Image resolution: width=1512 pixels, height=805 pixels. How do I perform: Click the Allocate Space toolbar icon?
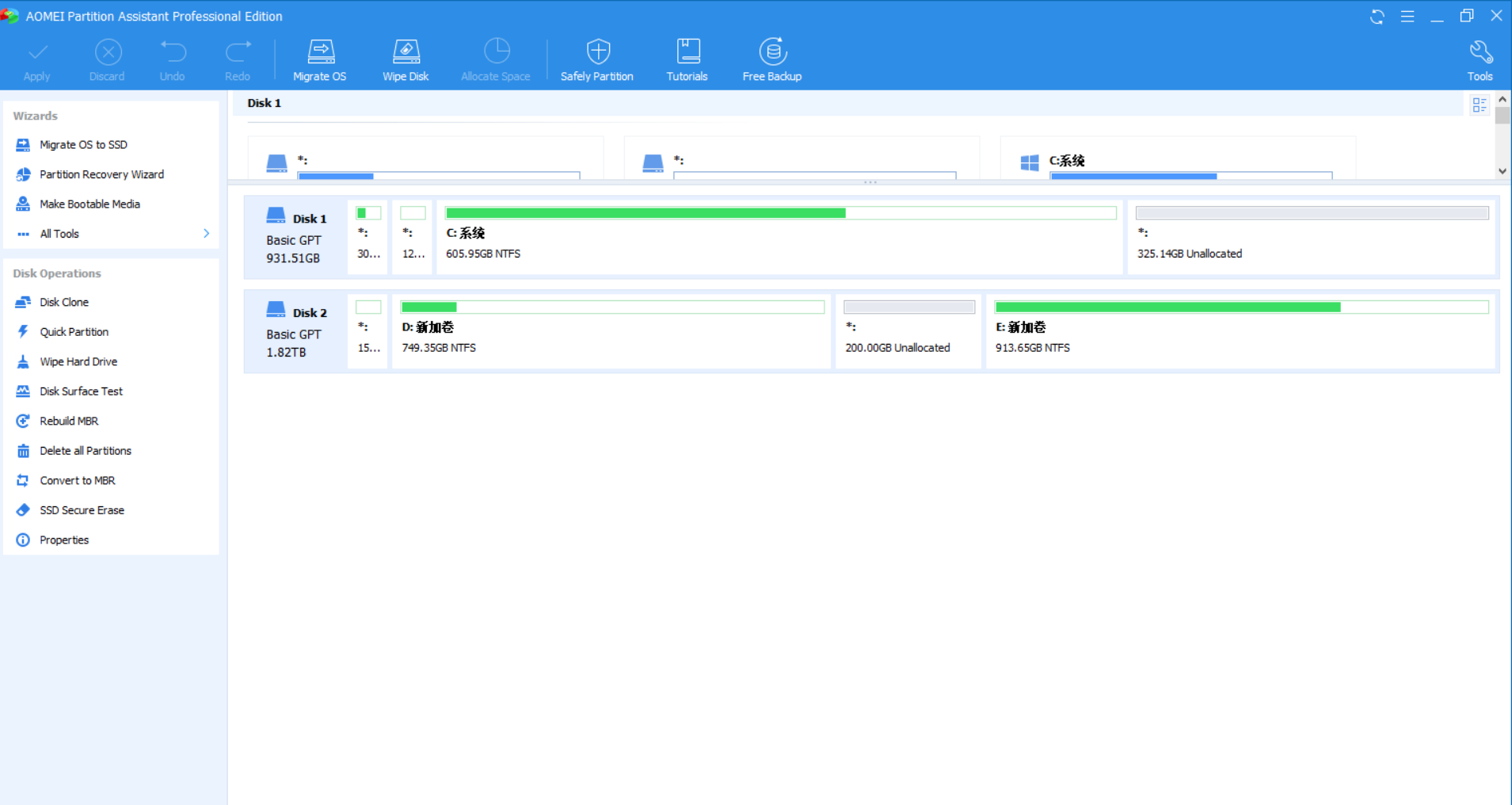click(x=497, y=52)
